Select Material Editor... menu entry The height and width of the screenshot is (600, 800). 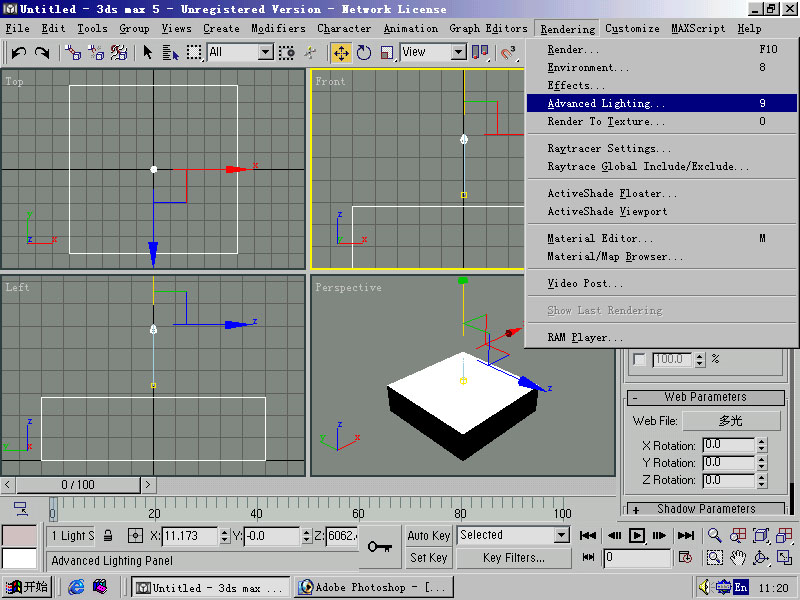pyautogui.click(x=662, y=238)
